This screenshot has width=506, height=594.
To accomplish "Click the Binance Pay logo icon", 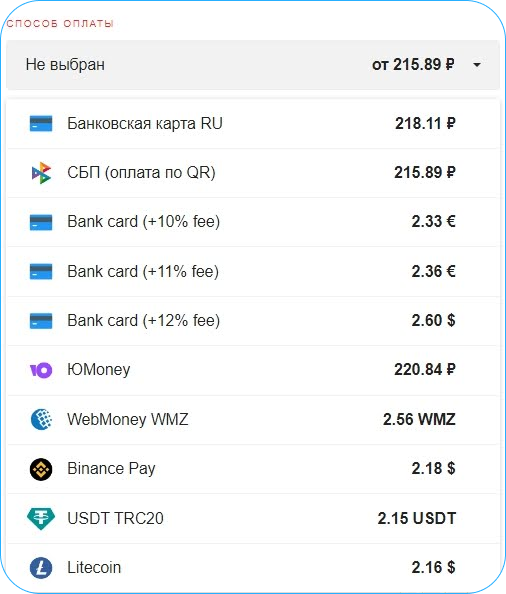I will (x=41, y=469).
